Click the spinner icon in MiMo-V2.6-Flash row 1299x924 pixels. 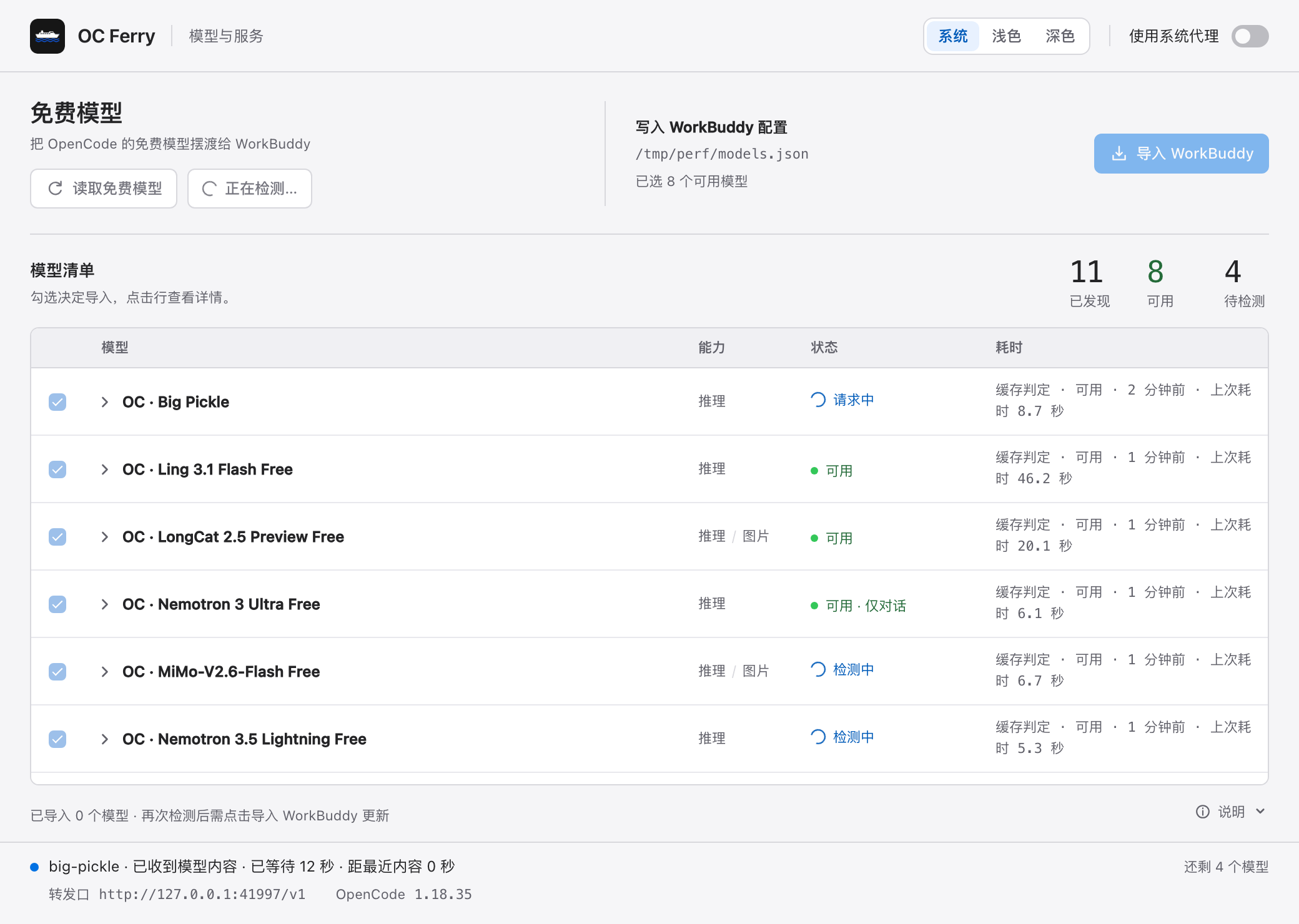point(818,669)
